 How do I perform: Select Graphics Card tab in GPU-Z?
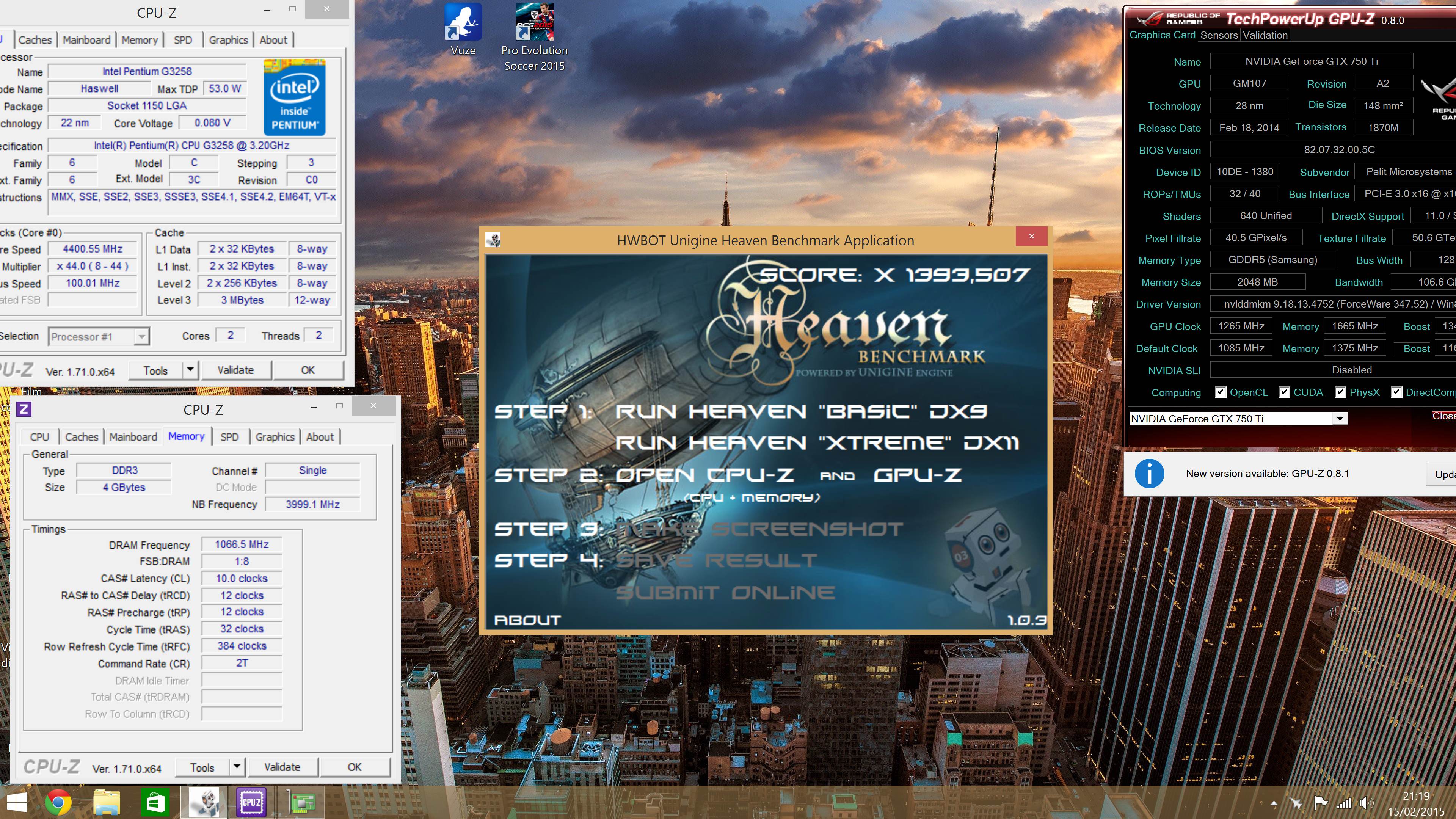click(1162, 35)
